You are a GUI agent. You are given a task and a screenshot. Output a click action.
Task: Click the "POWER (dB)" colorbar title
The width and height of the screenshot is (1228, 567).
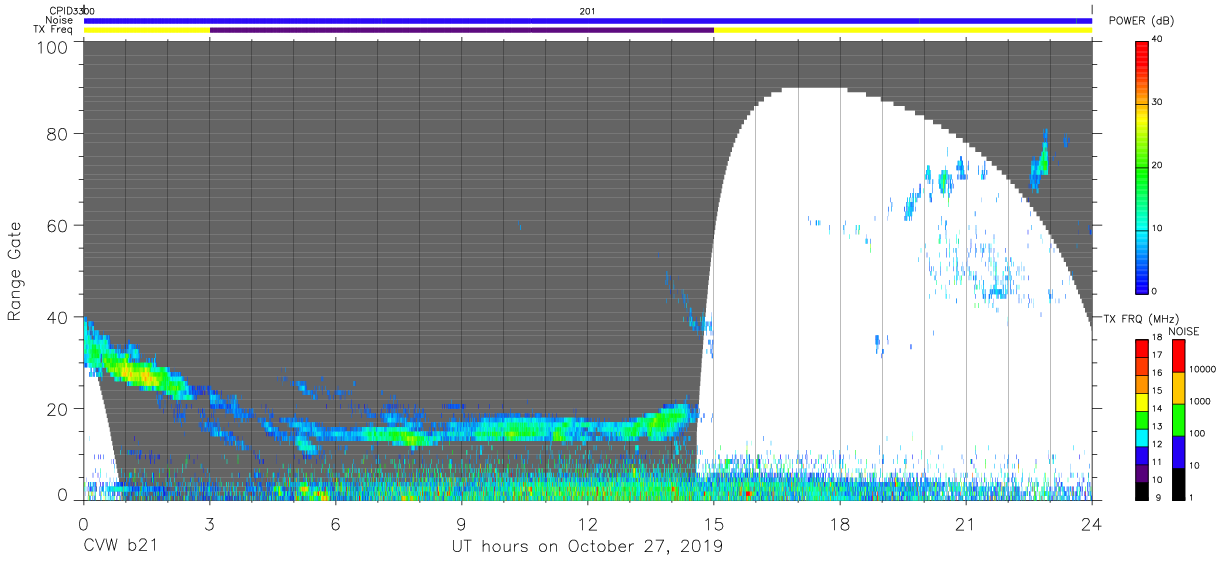tap(1139, 21)
